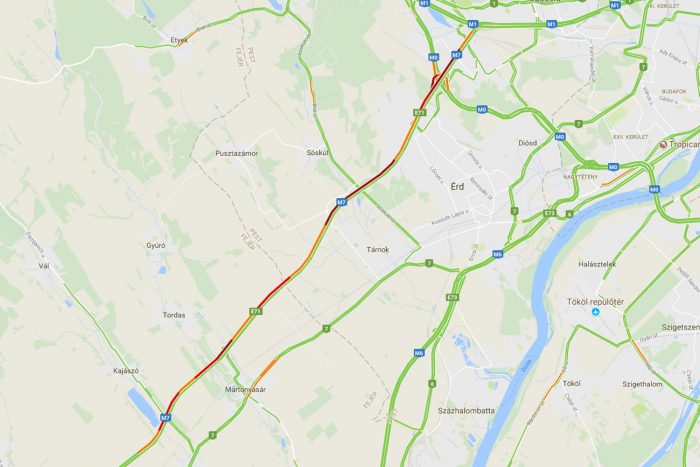
Task: Click the airport icon at Tököl repülőtér
Action: [x=595, y=312]
